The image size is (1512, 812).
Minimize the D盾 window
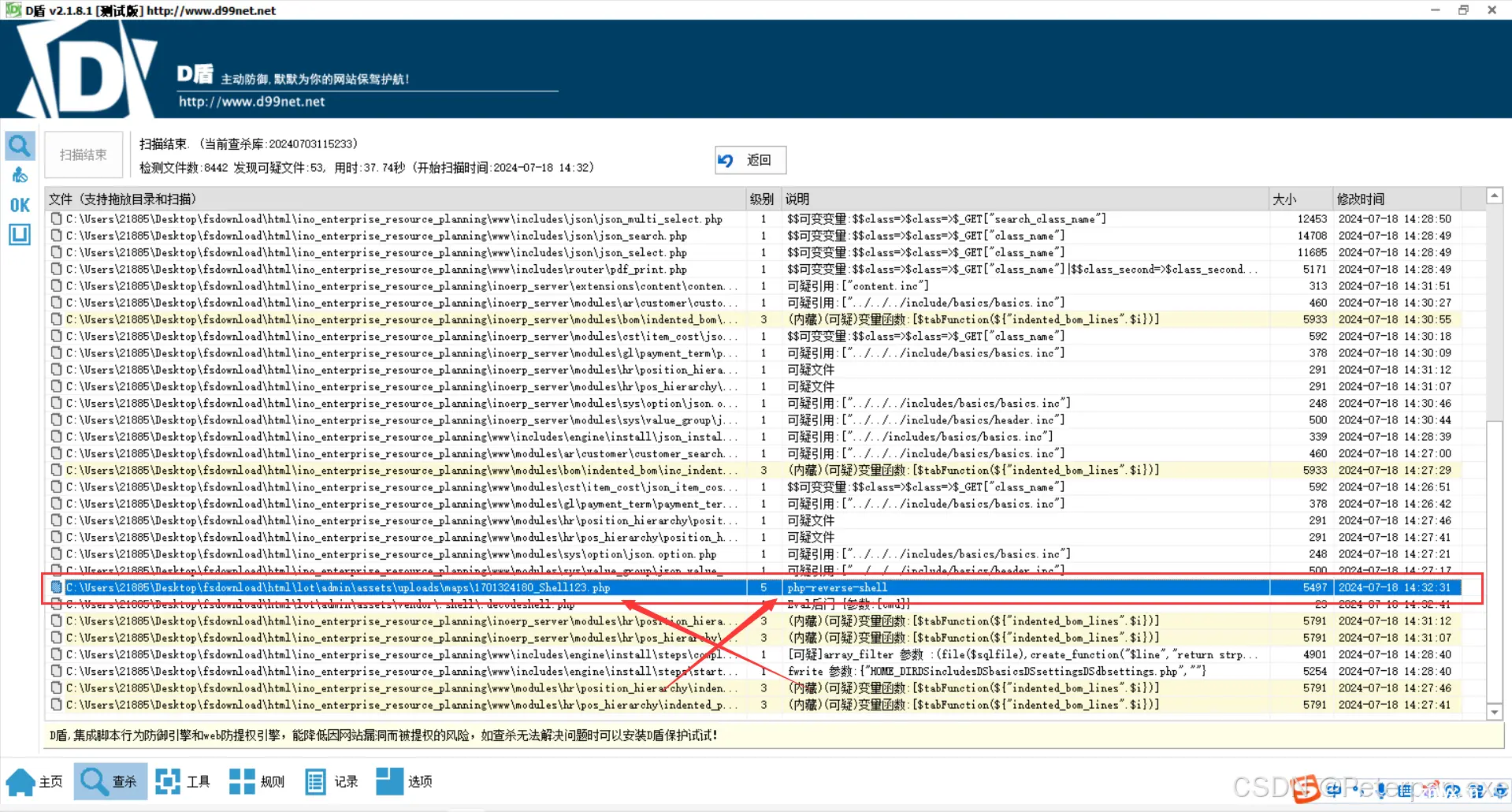click(x=1435, y=9)
